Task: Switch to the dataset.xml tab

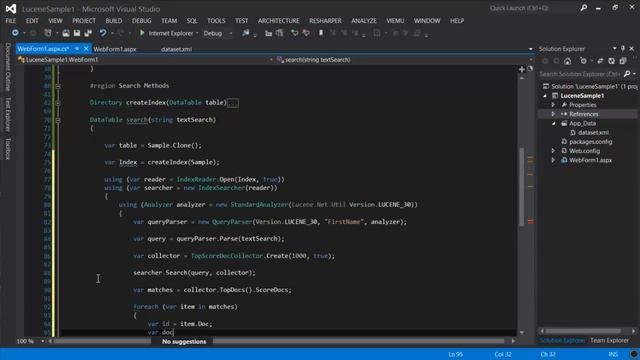Action: point(176,49)
